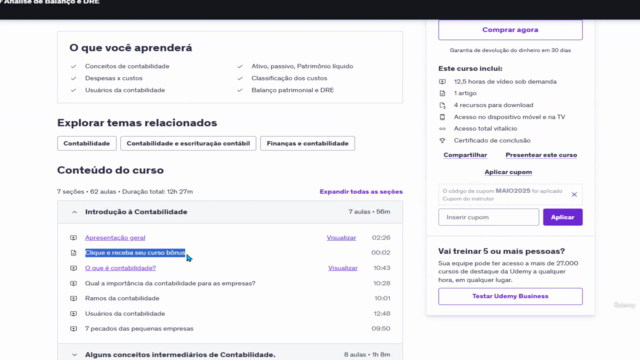The width and height of the screenshot is (640, 360).
Task: Click the Ramos da contabilidade lecture row
Action: tap(230, 298)
